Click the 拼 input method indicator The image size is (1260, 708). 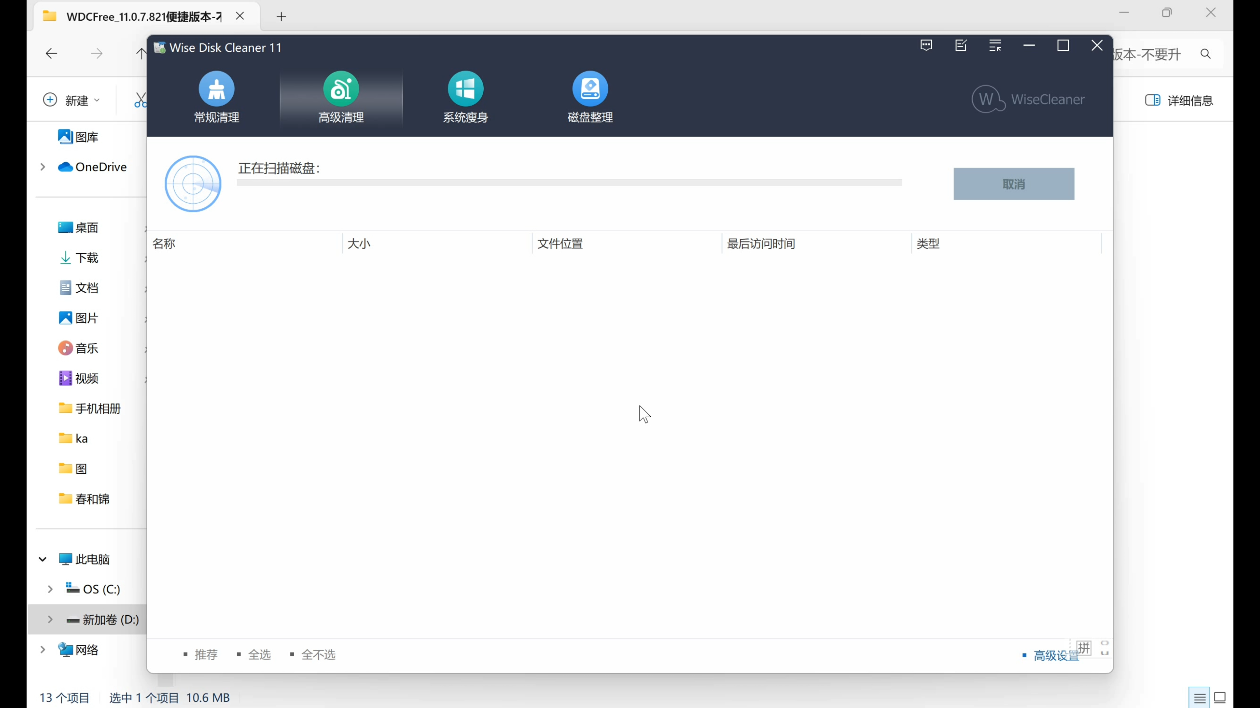click(1083, 648)
